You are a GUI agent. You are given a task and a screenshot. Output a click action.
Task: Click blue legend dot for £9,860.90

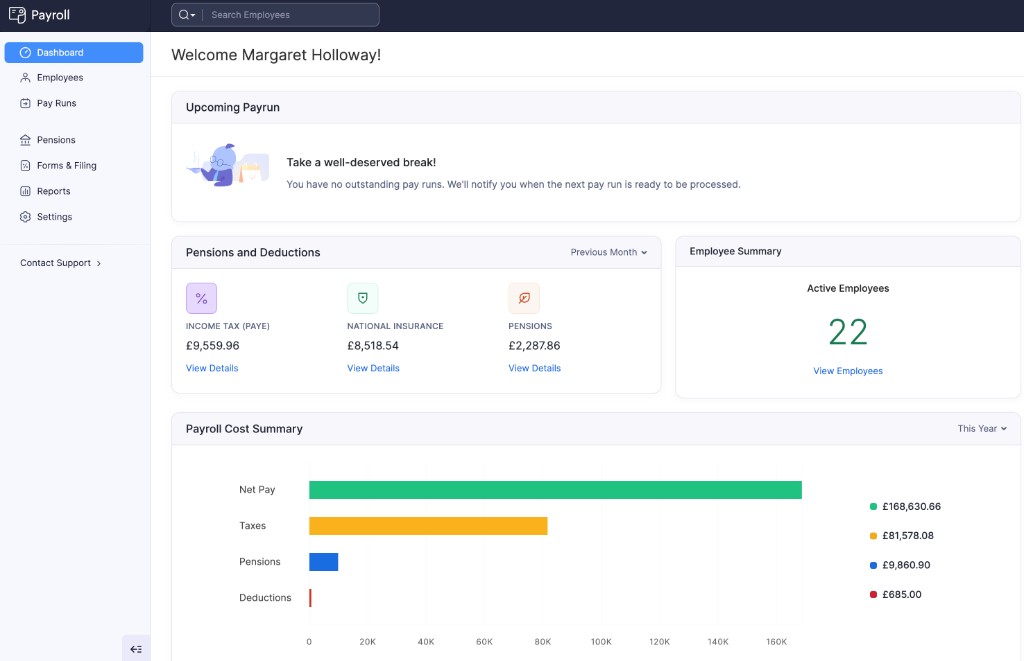pyautogui.click(x=873, y=566)
